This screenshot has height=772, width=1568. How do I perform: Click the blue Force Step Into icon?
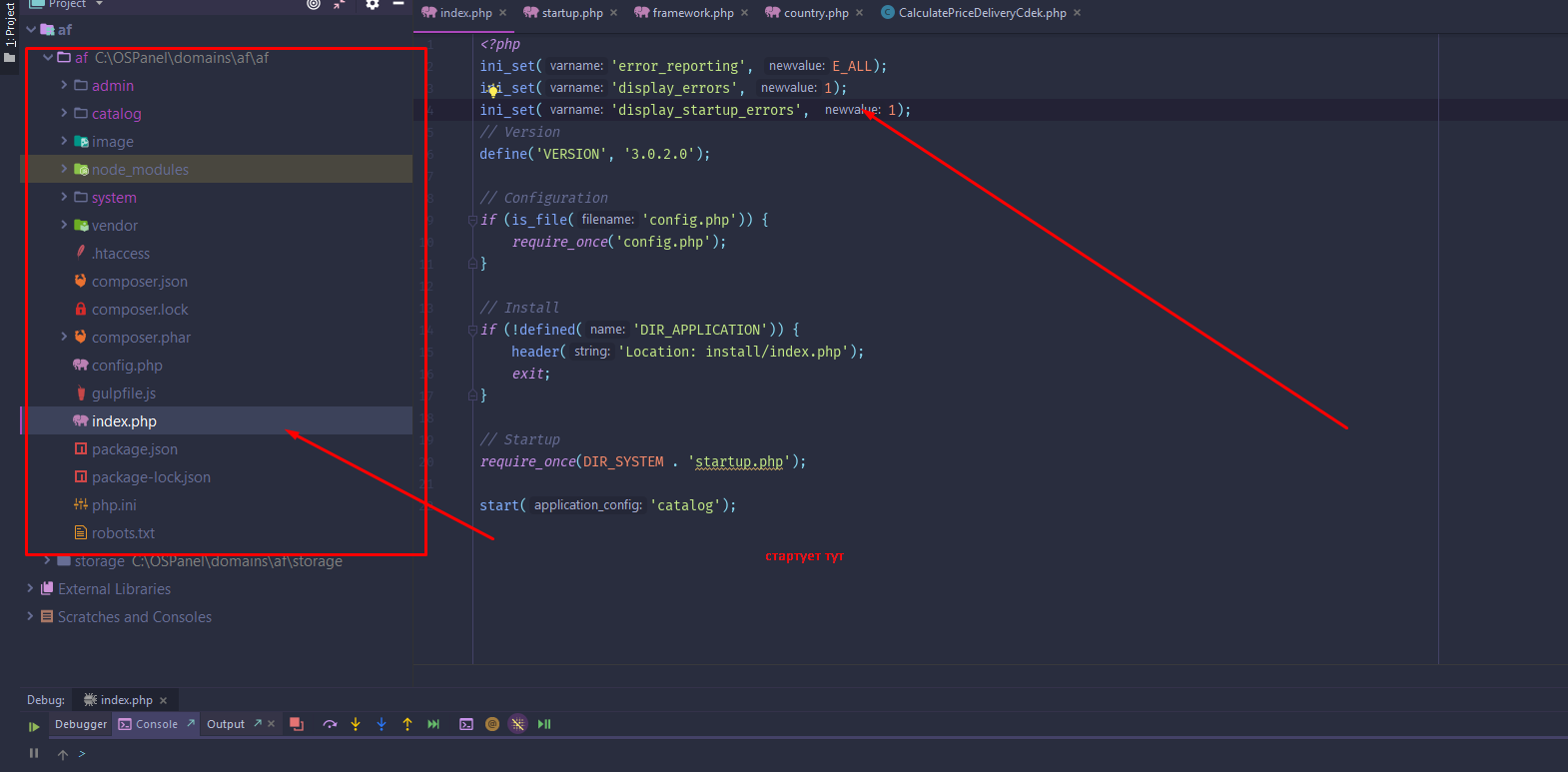[x=382, y=724]
